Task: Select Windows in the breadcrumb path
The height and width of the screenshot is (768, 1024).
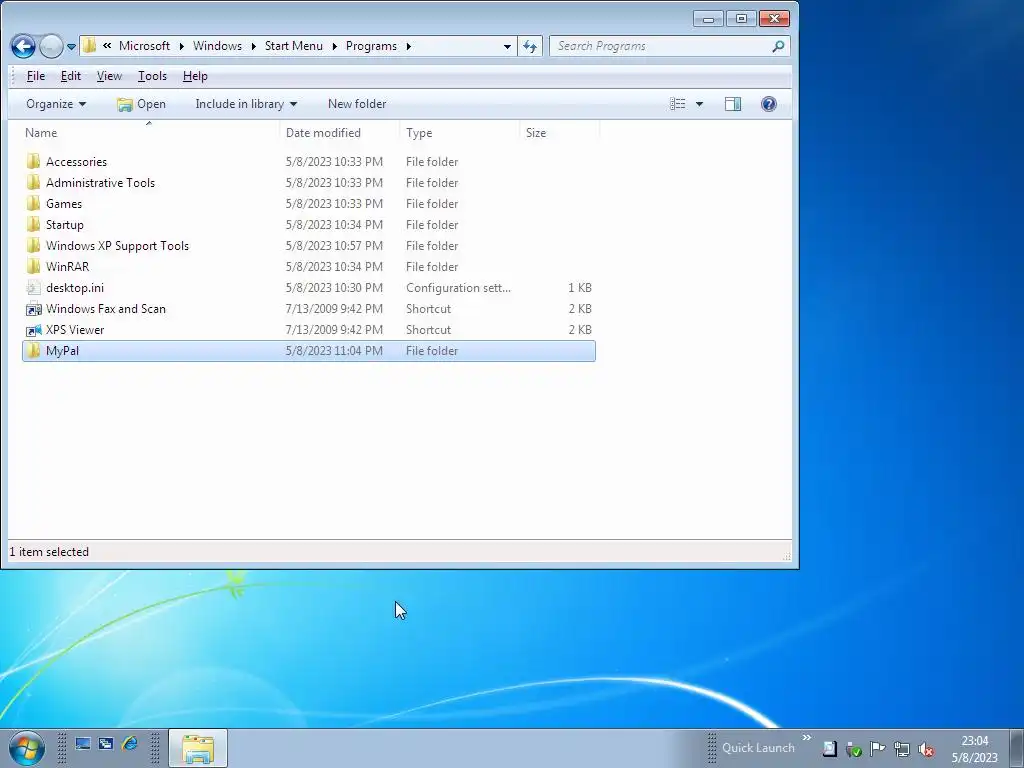Action: (x=217, y=46)
